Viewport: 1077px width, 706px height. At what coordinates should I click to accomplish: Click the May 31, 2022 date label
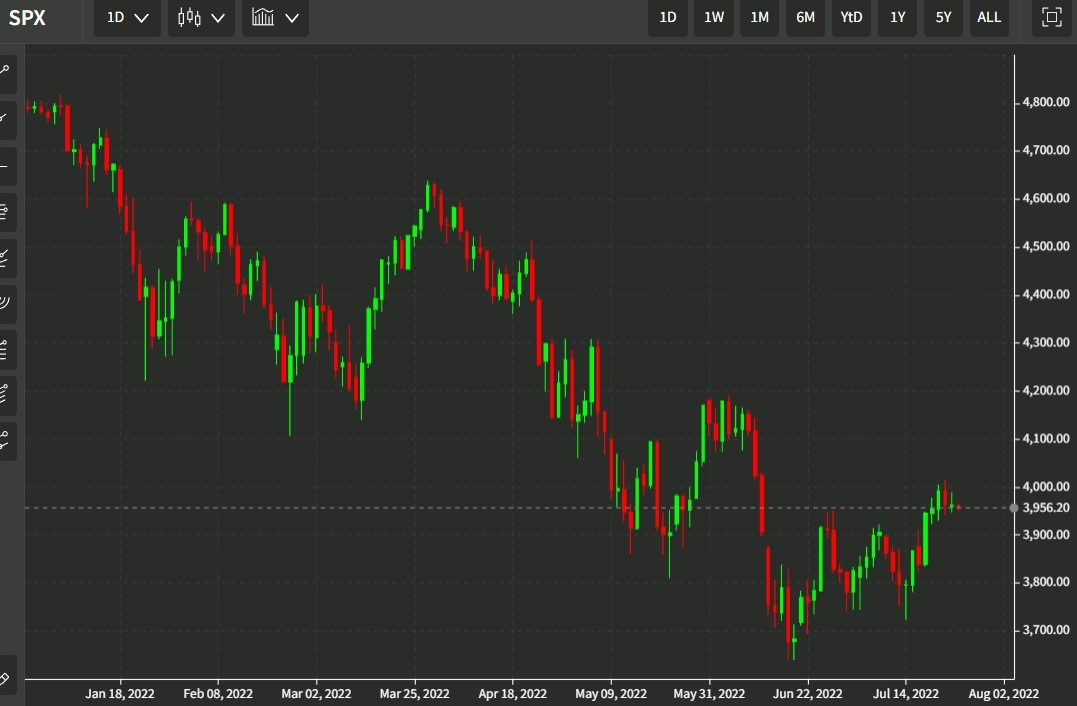coord(709,694)
